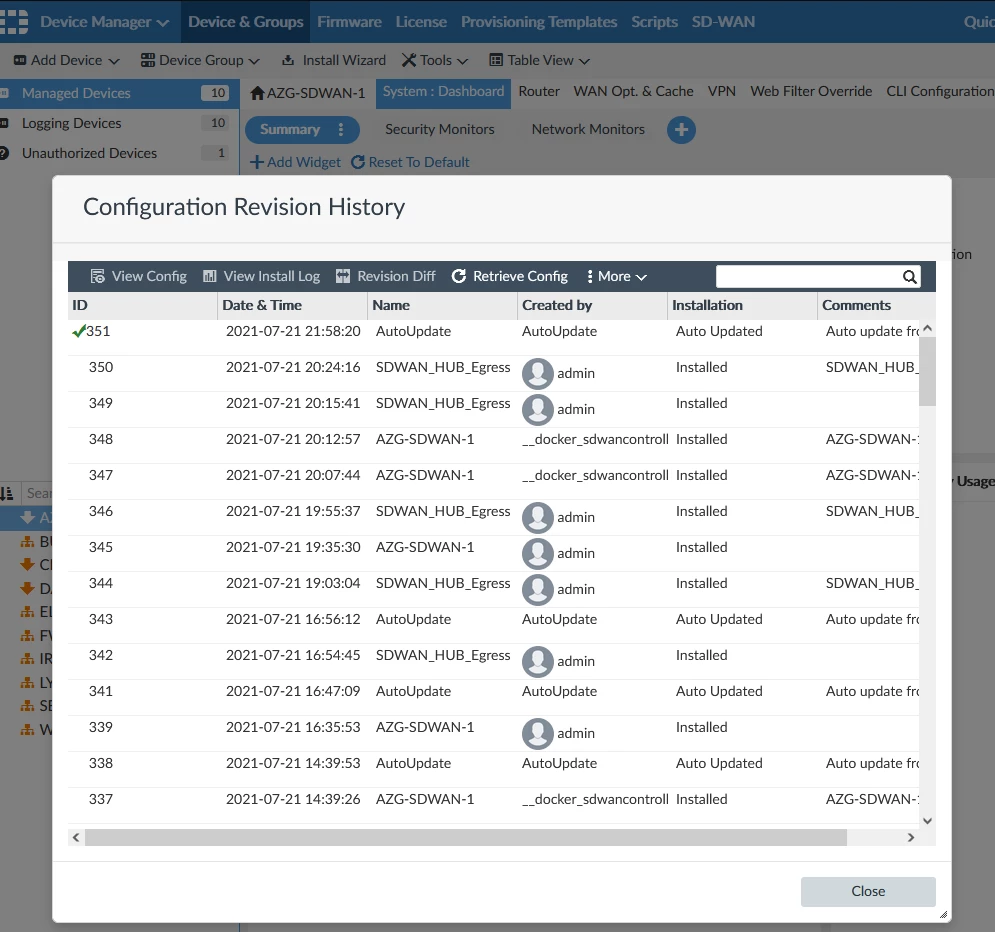The height and width of the screenshot is (932, 995).
Task: Click the Created by column header
Action: (x=592, y=305)
